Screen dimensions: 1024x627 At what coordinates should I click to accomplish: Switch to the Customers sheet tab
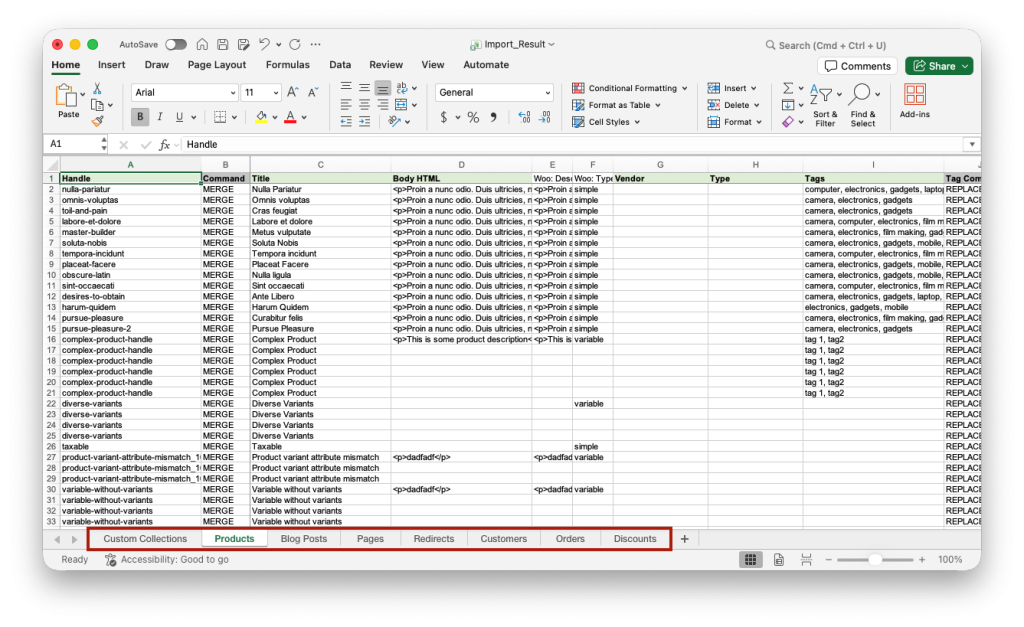click(504, 539)
